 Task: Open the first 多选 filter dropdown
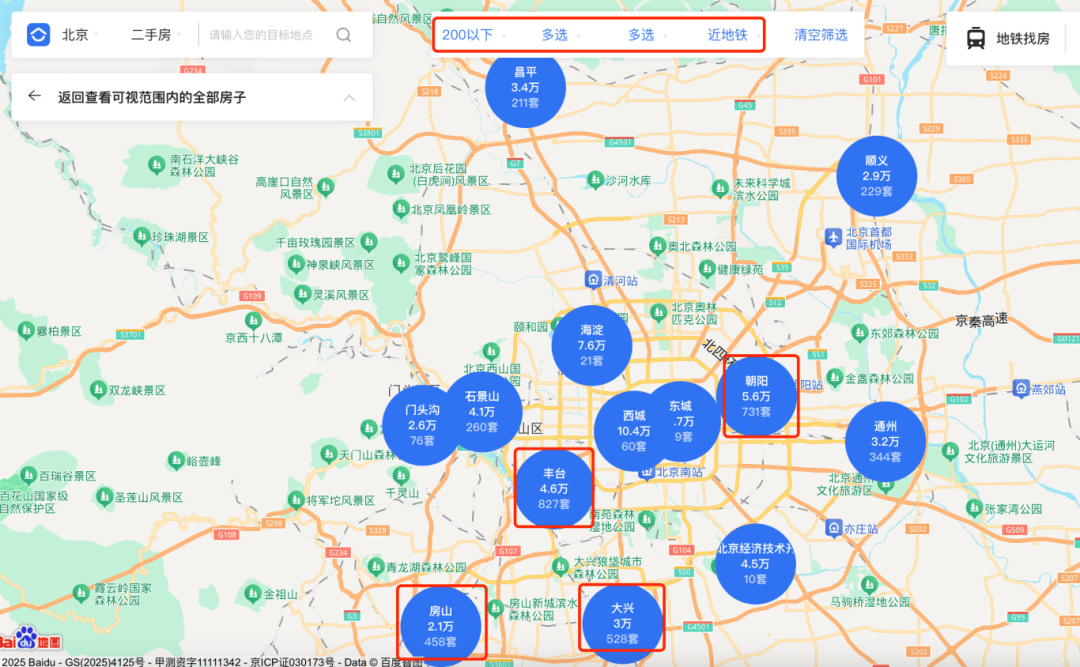click(561, 35)
